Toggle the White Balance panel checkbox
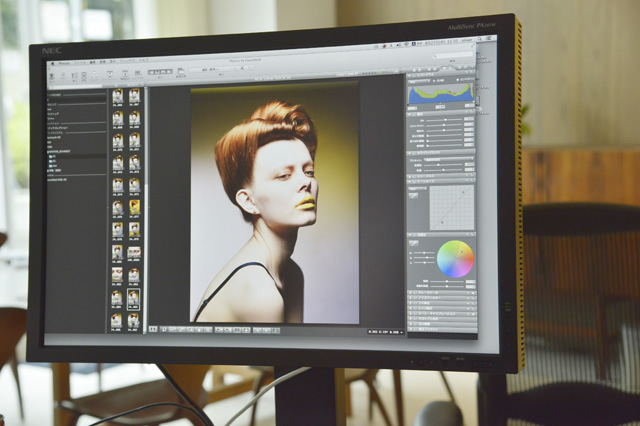The image size is (640, 426). click(x=414, y=153)
